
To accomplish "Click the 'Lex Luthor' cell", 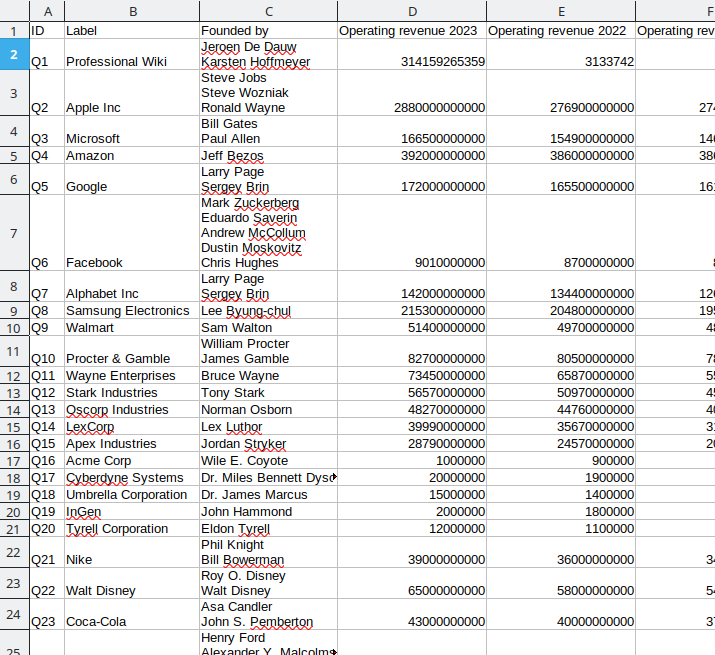I will click(x=269, y=426).
